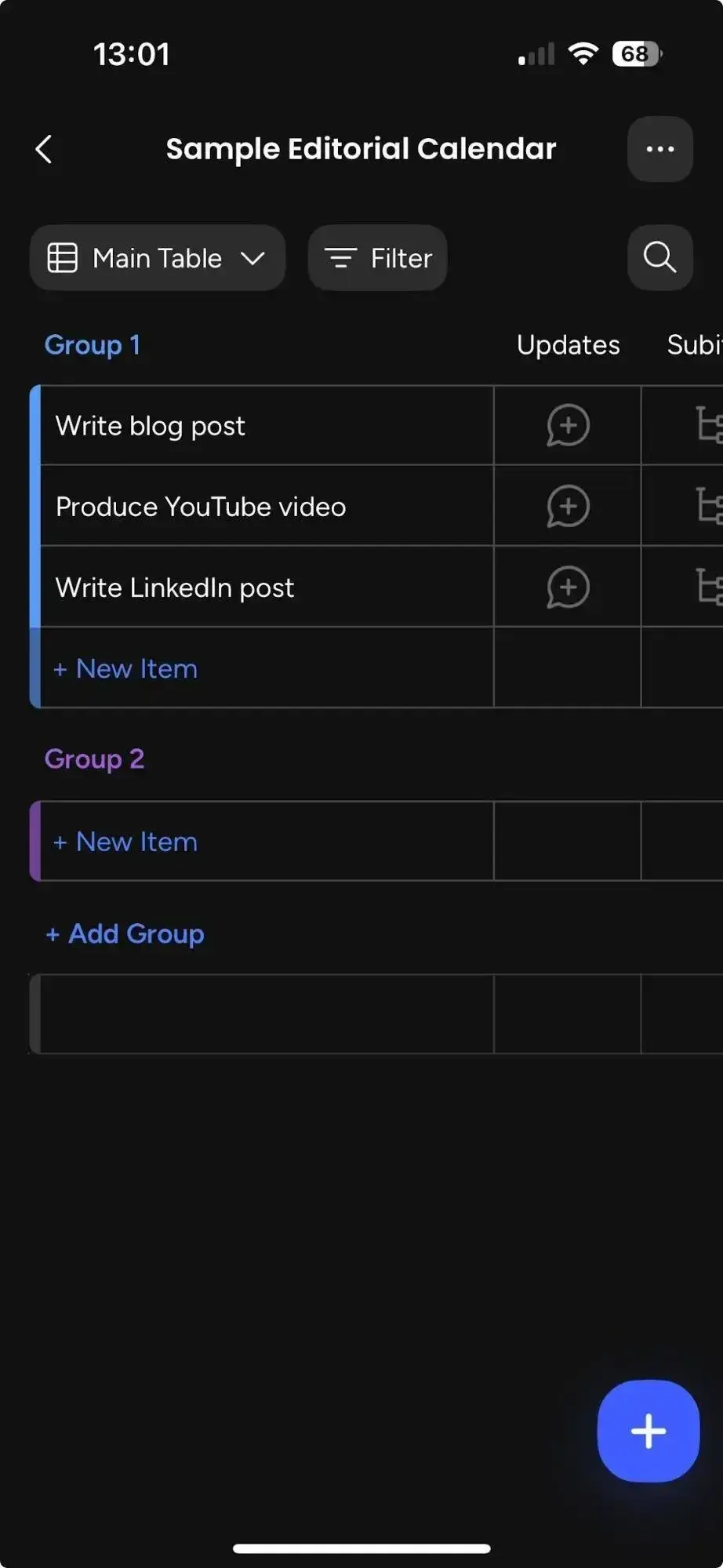Add New Item in Group 1
Viewport: 723px width, 1568px height.
tap(125, 669)
